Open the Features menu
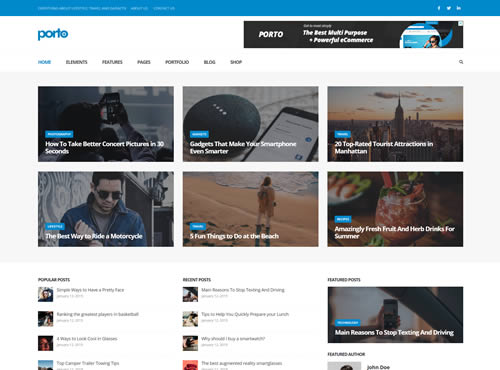Image resolution: width=500 pixels, height=370 pixels. (112, 62)
